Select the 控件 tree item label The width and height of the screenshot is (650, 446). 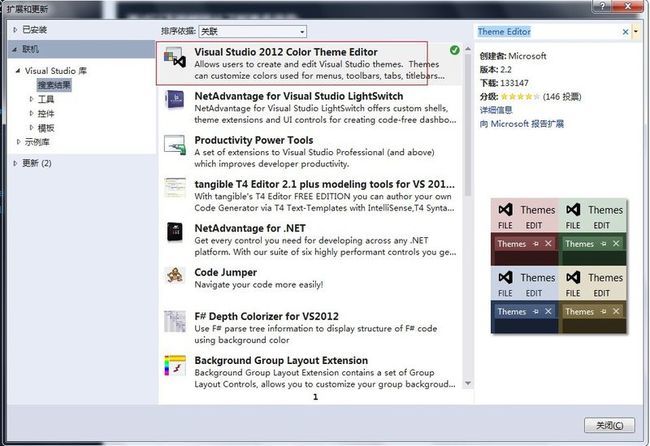(x=46, y=114)
